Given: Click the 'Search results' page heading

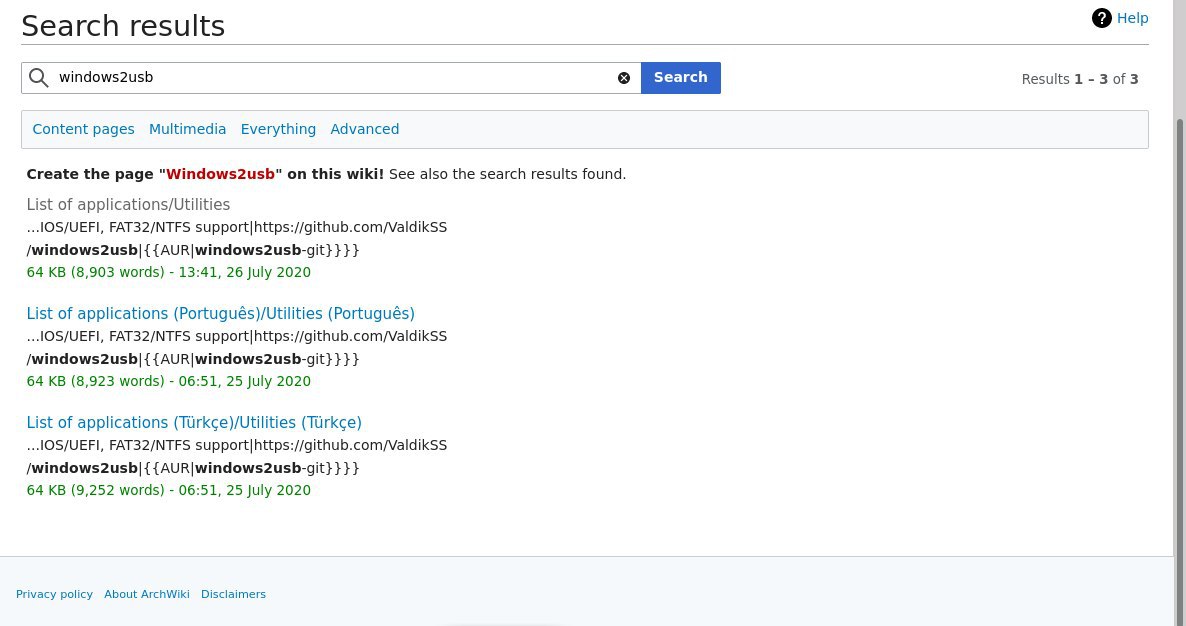Looking at the screenshot, I should coord(123,26).
